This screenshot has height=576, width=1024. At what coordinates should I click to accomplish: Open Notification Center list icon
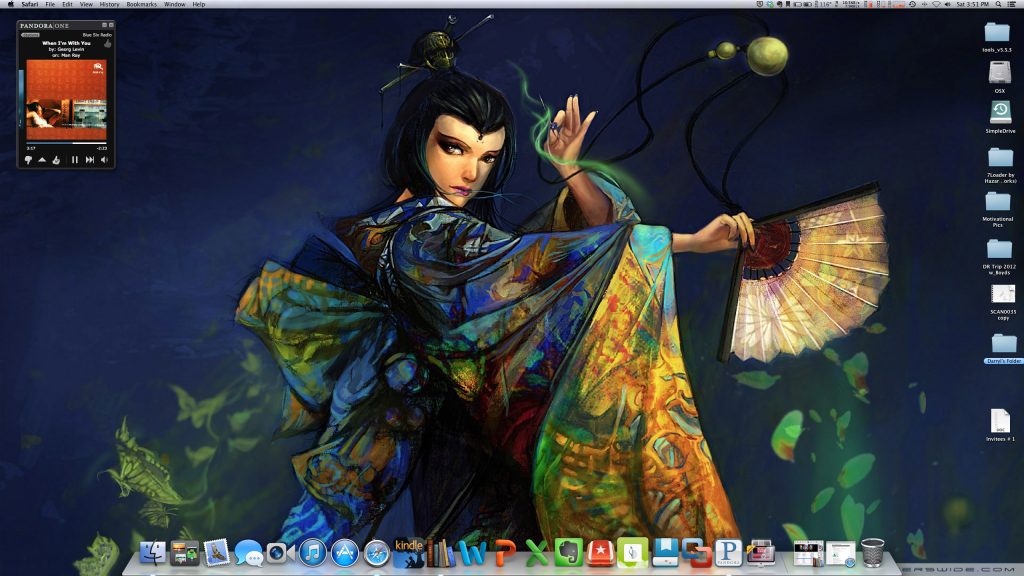(1012, 4)
